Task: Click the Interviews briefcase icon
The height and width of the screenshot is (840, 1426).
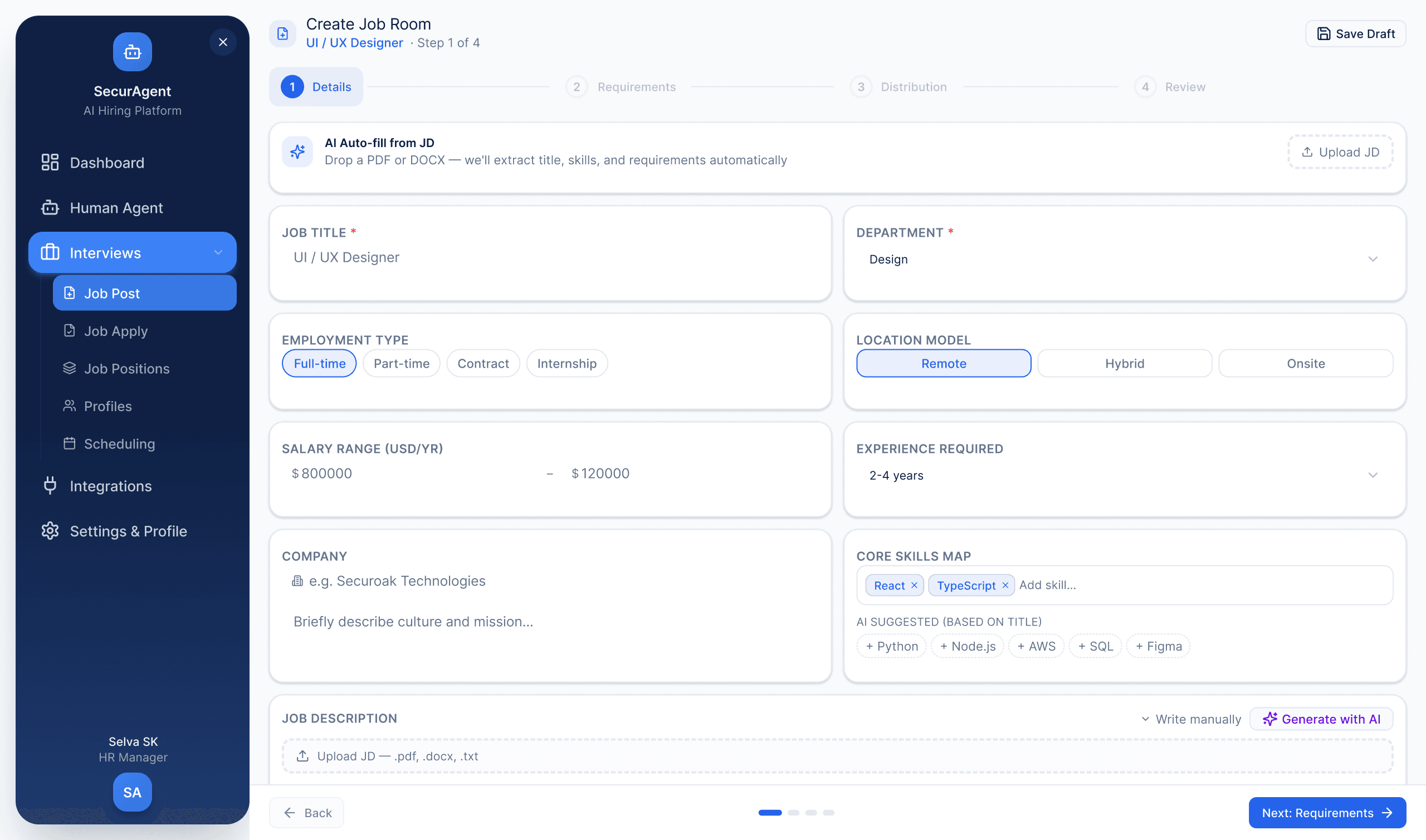Action: click(50, 252)
